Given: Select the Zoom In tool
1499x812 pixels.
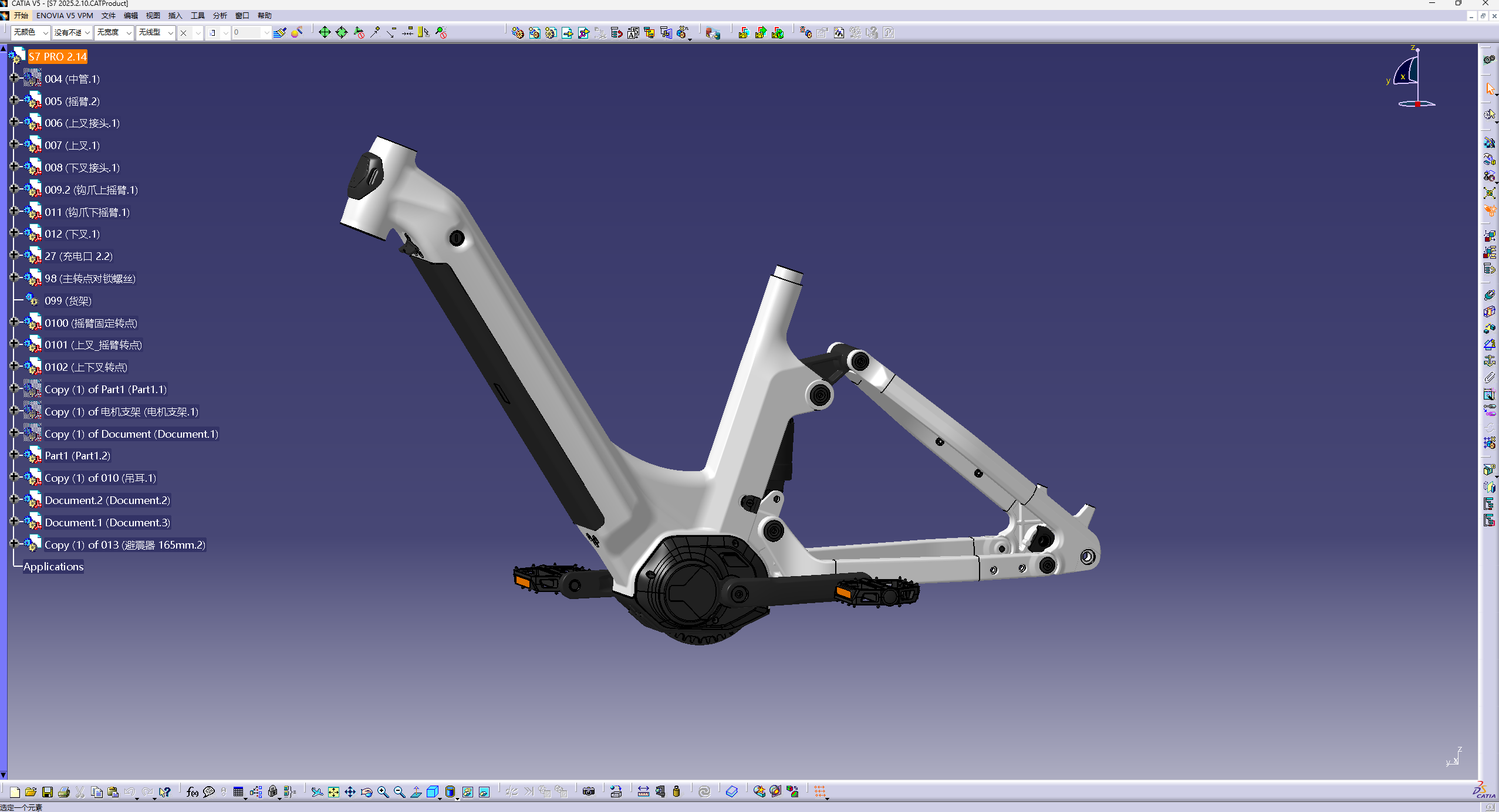Looking at the screenshot, I should [x=382, y=791].
